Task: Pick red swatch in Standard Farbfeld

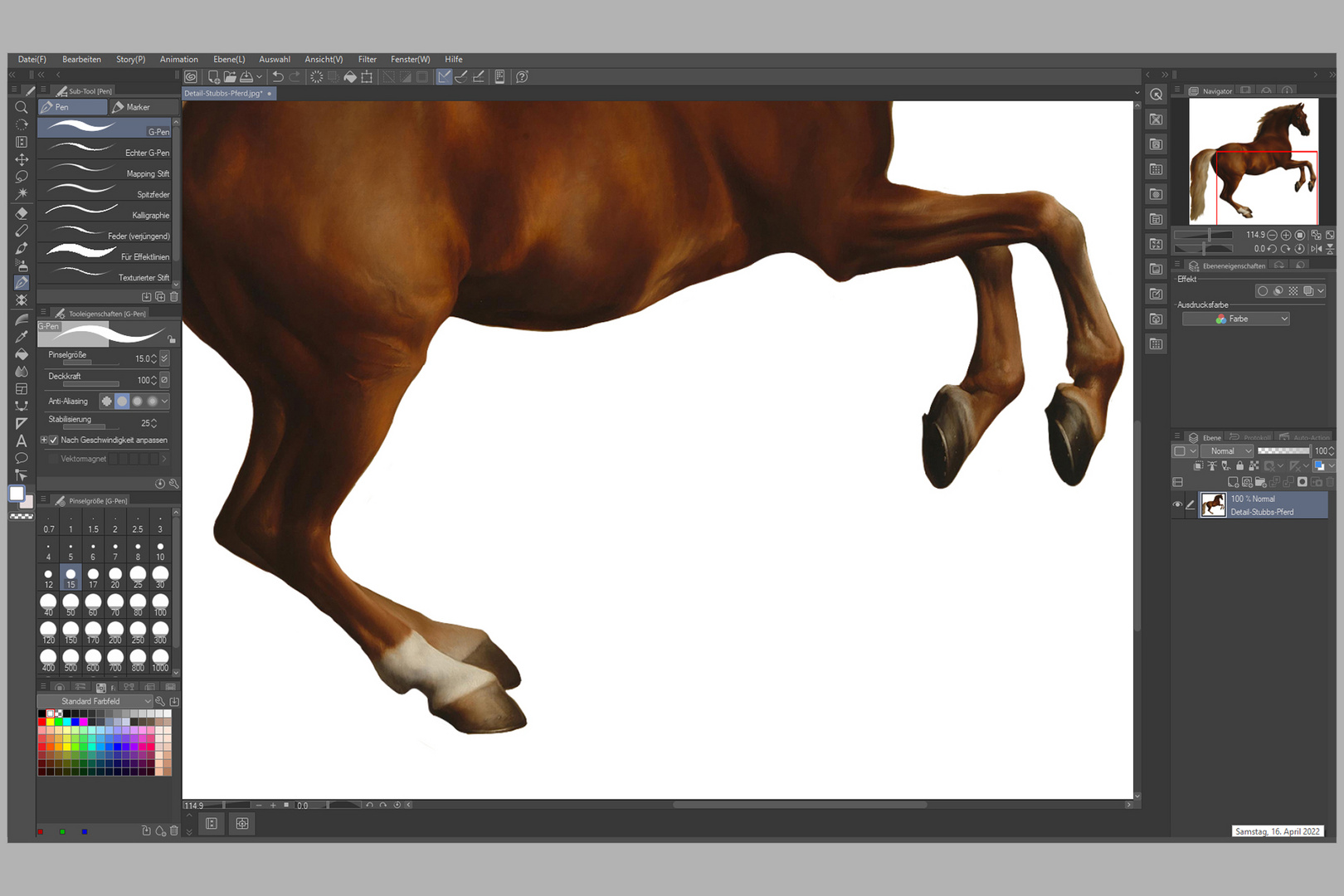Action: pos(41,722)
